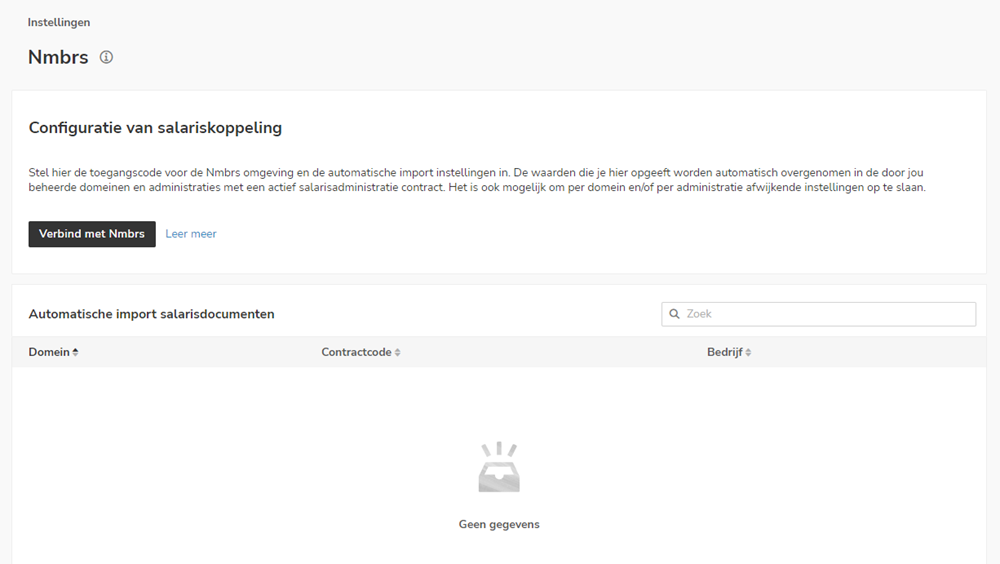Open the Leer meer link
Viewport: 1000px width, 564px height.
191,234
